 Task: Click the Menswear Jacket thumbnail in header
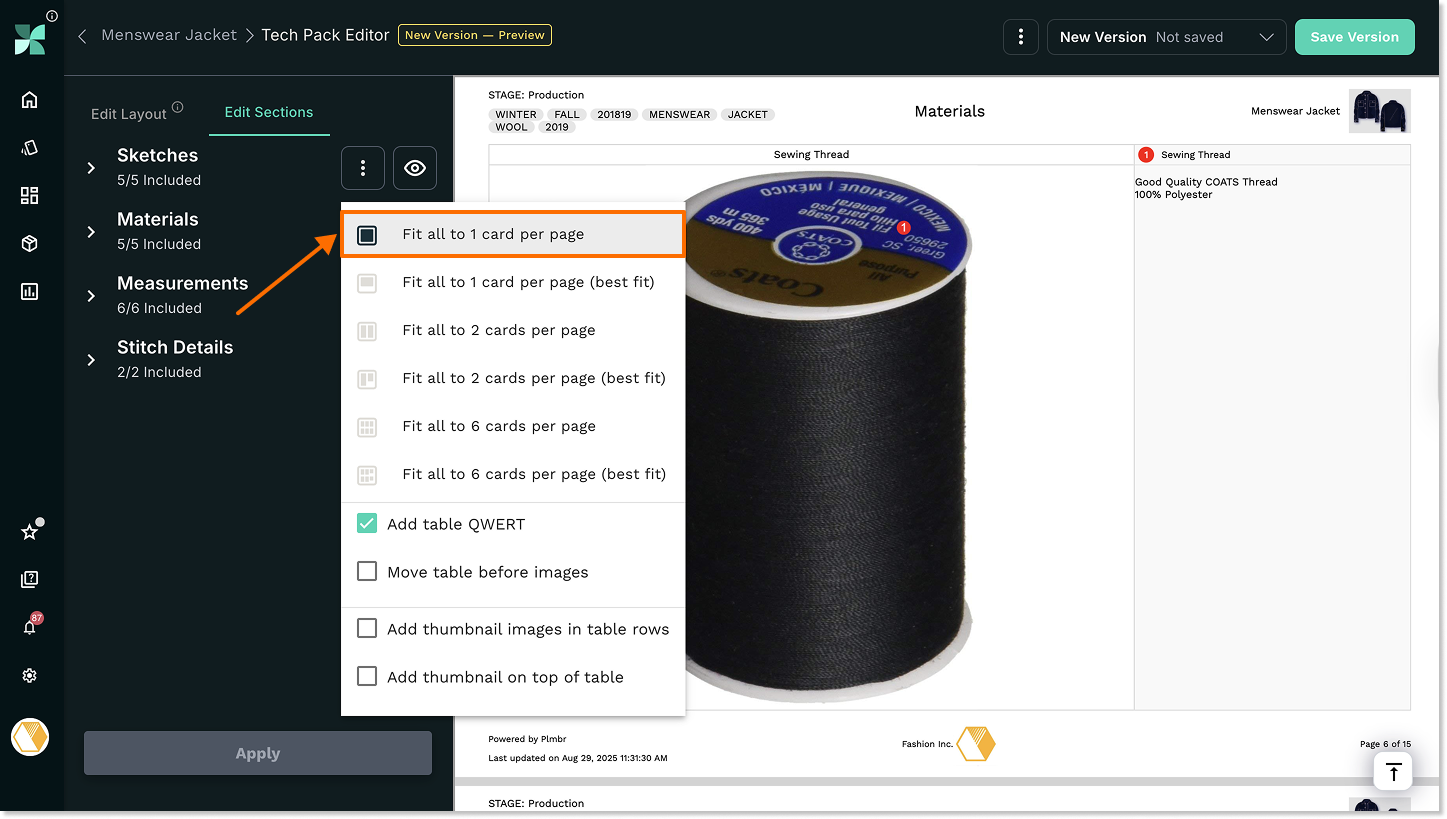click(x=1379, y=111)
